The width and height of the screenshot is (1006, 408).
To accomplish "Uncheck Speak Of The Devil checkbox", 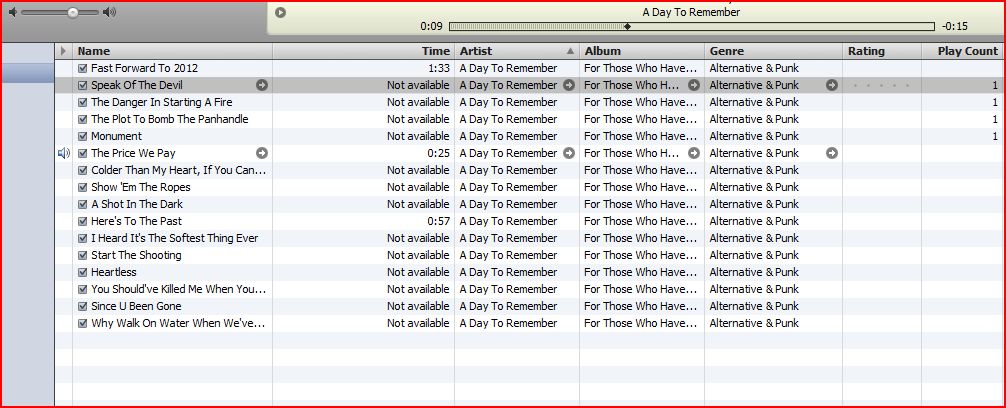I will [x=82, y=85].
